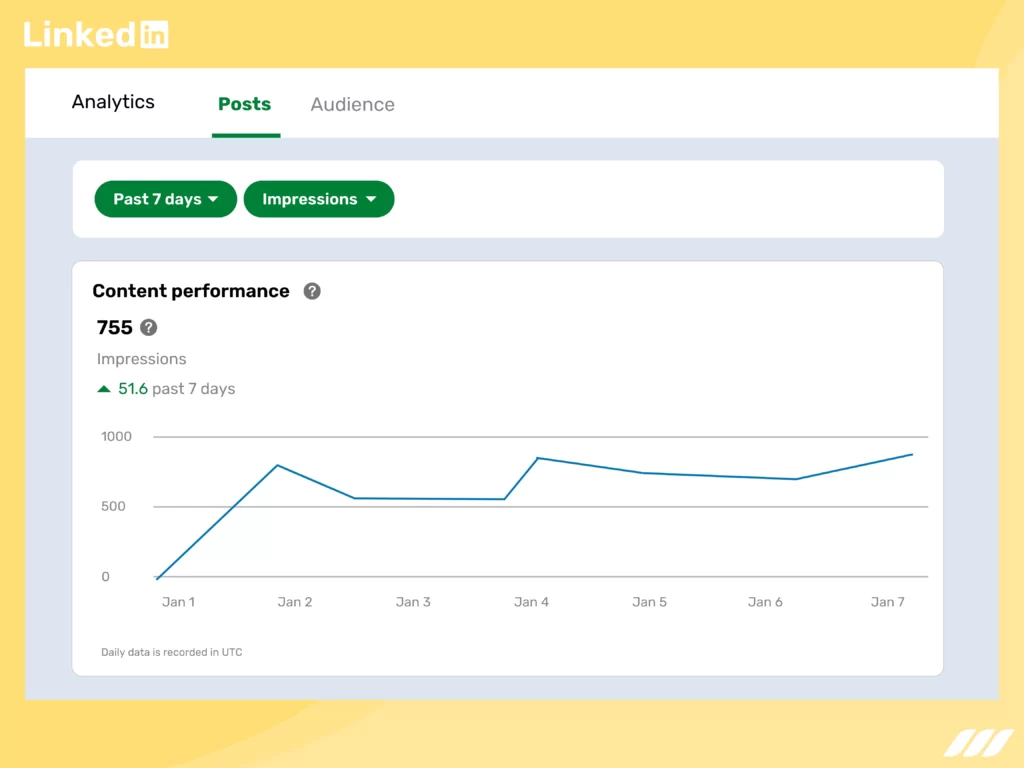Click Jan 5 axis label
Viewport: 1024px width, 768px height.
click(x=649, y=602)
